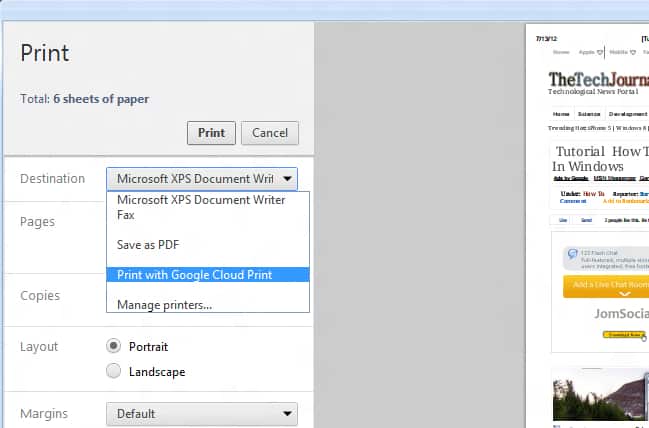This screenshot has height=428, width=649.
Task: Click the Margins dropdown arrow
Action: coord(288,413)
